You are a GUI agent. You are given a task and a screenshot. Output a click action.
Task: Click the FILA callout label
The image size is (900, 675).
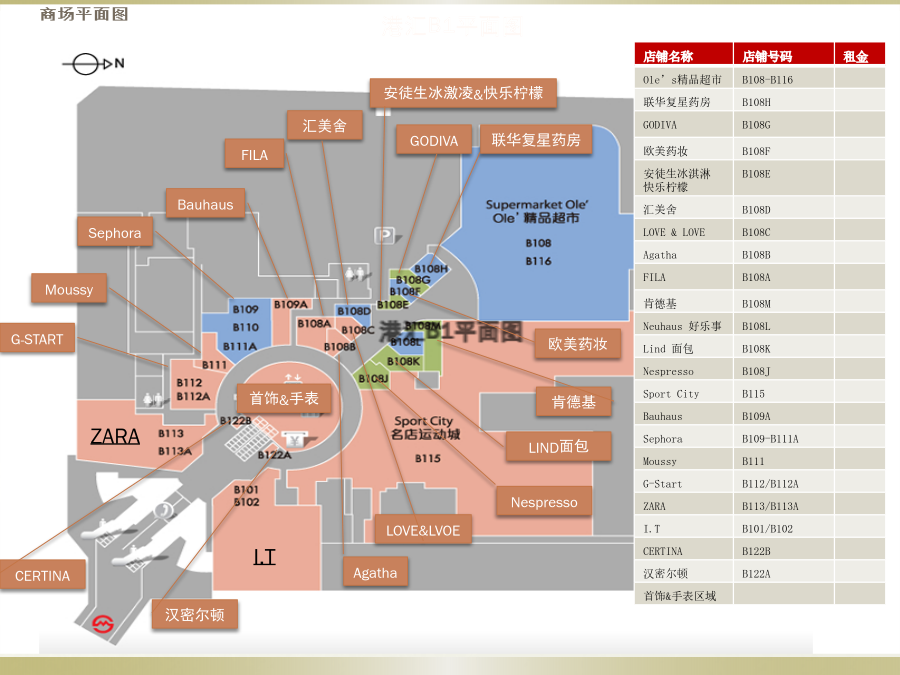tap(254, 154)
